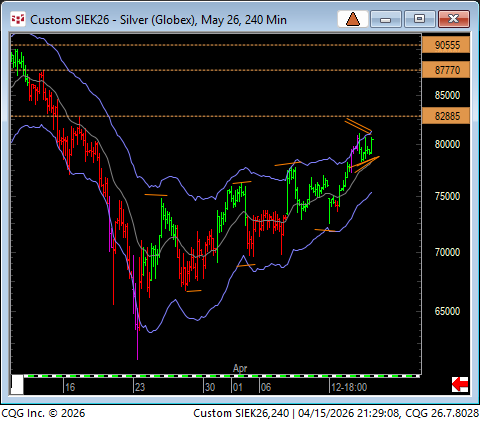480x421 pixels.
Task: Close the Silver chart window
Action: click(x=454, y=19)
